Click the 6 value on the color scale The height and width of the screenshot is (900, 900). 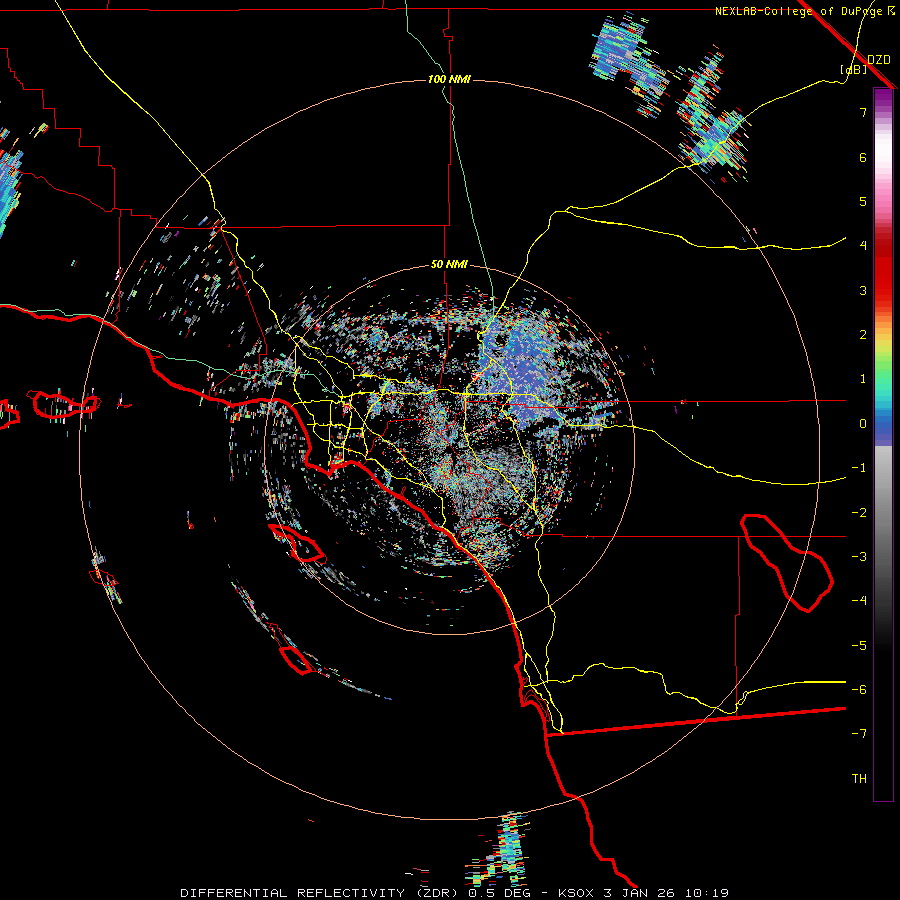[863, 157]
